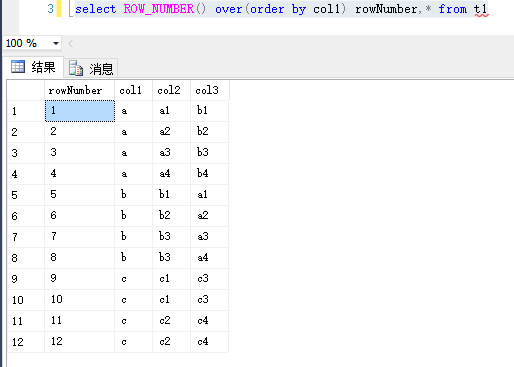The width and height of the screenshot is (514, 367).
Task: Select the highlighted rowNumber cell with value 1
Action: pyautogui.click(x=80, y=111)
